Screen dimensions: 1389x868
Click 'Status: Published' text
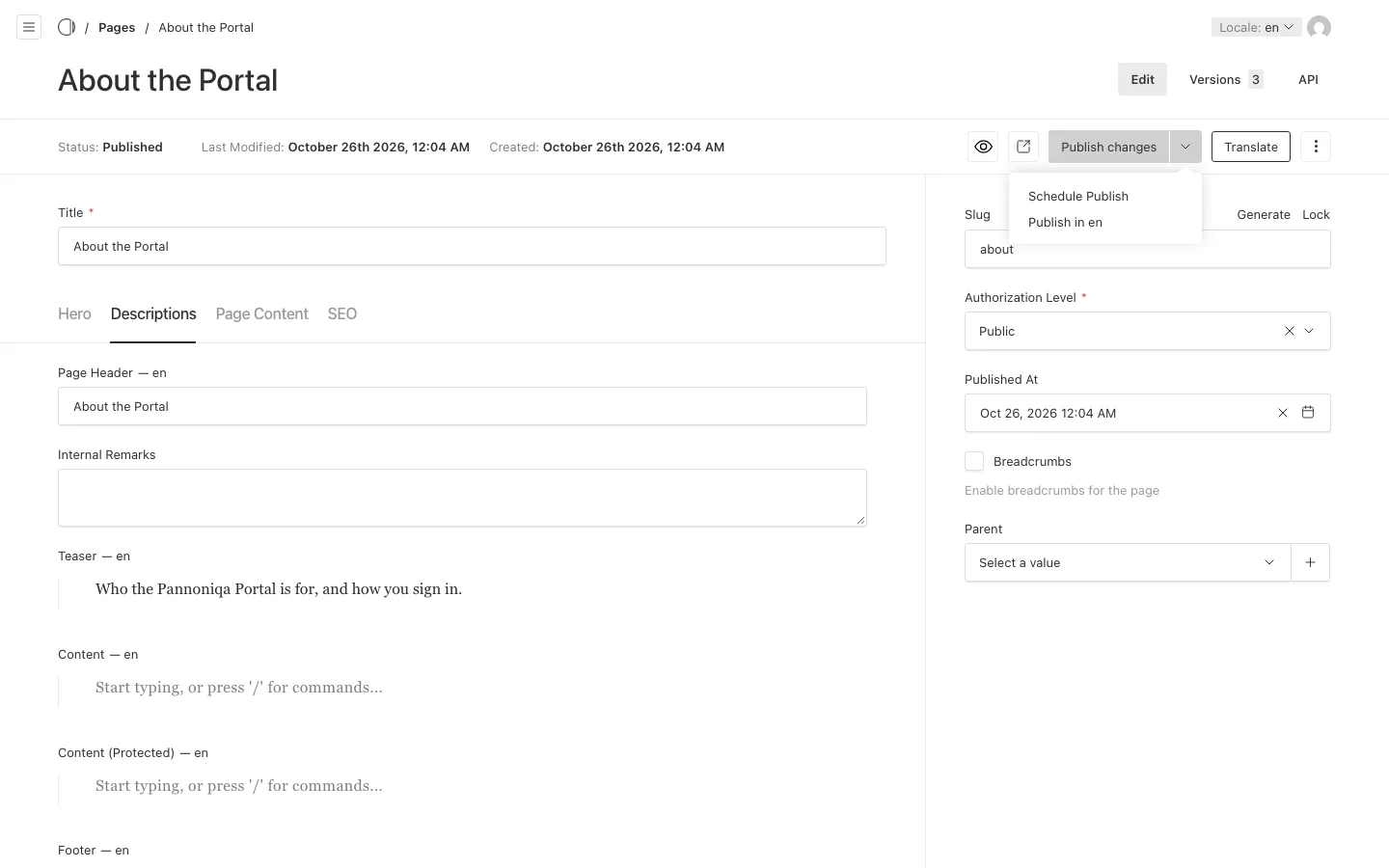pos(110,147)
